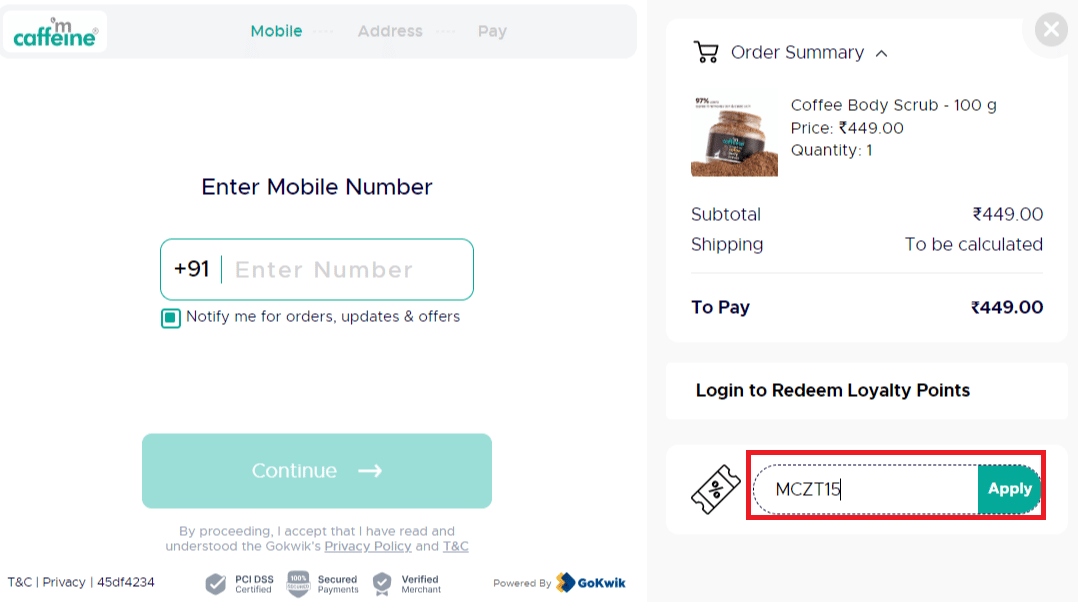This screenshot has height=602, width=1078.
Task: Click the shopping cart icon
Action: click(706, 53)
